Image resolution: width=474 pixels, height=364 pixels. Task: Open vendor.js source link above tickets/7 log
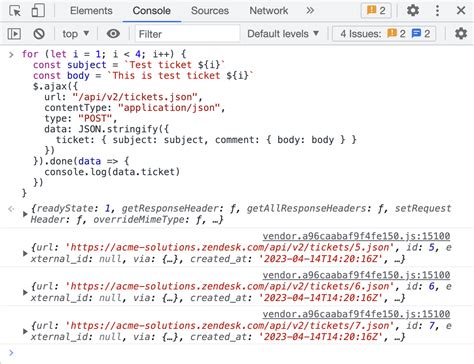pyautogui.click(x=356, y=314)
